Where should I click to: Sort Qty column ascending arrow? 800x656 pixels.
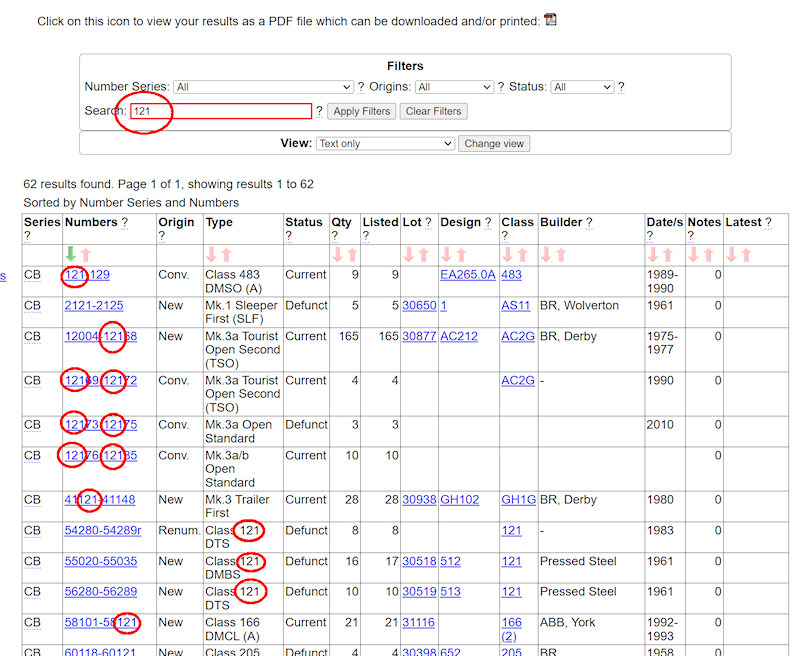[352, 255]
